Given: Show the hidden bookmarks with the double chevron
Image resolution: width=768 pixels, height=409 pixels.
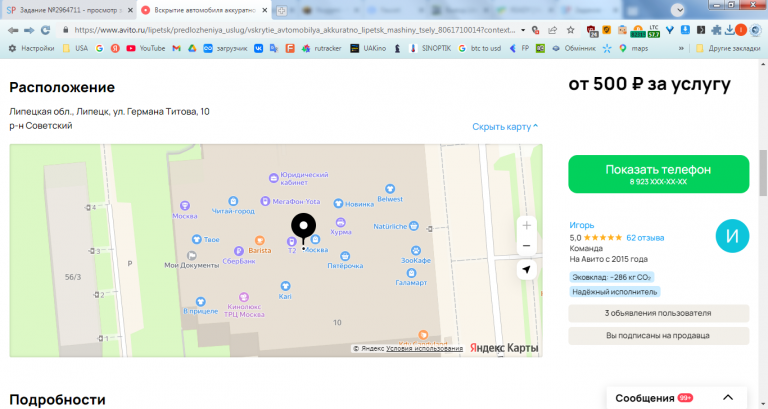Looking at the screenshot, I should pos(681,48).
